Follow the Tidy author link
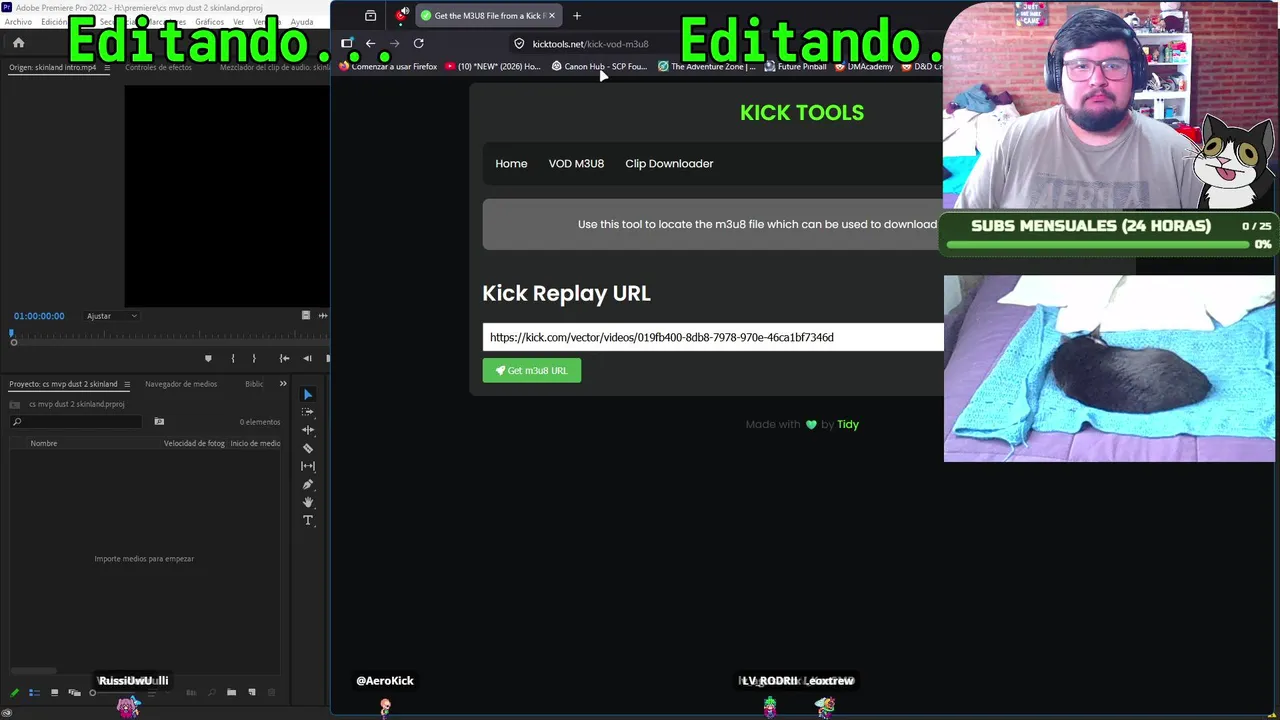 [x=848, y=424]
